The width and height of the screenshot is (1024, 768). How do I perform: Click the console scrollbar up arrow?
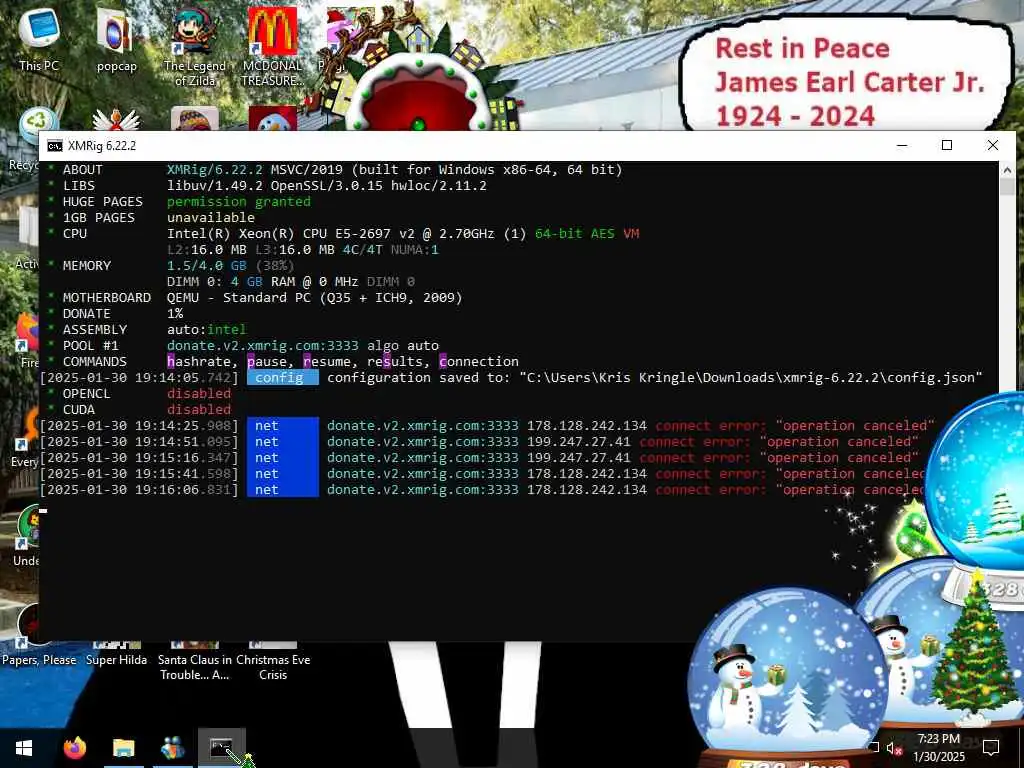(x=1007, y=169)
